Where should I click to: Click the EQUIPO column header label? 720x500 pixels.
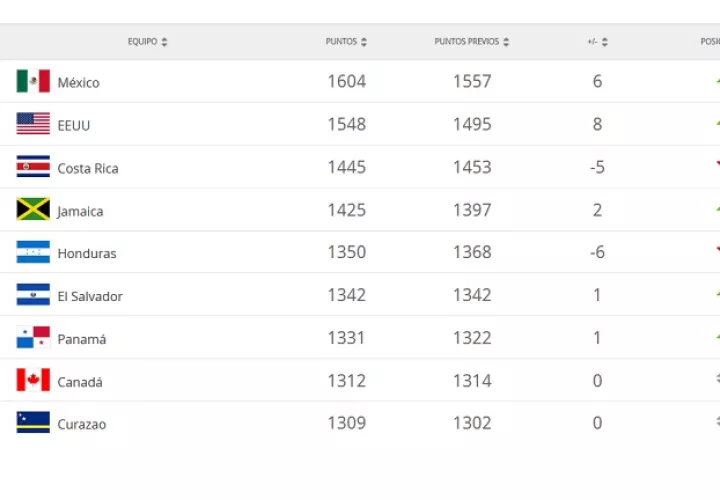pos(142,42)
